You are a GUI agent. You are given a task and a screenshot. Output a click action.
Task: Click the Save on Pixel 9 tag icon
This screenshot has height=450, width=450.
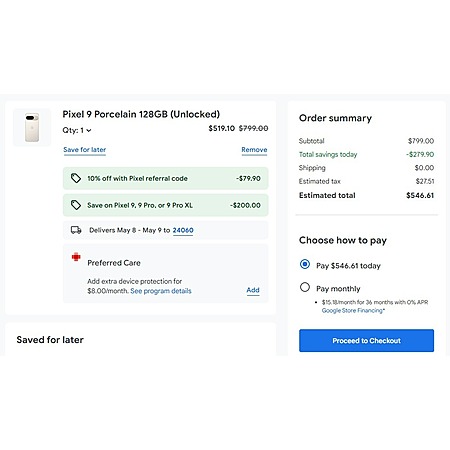click(x=76, y=205)
